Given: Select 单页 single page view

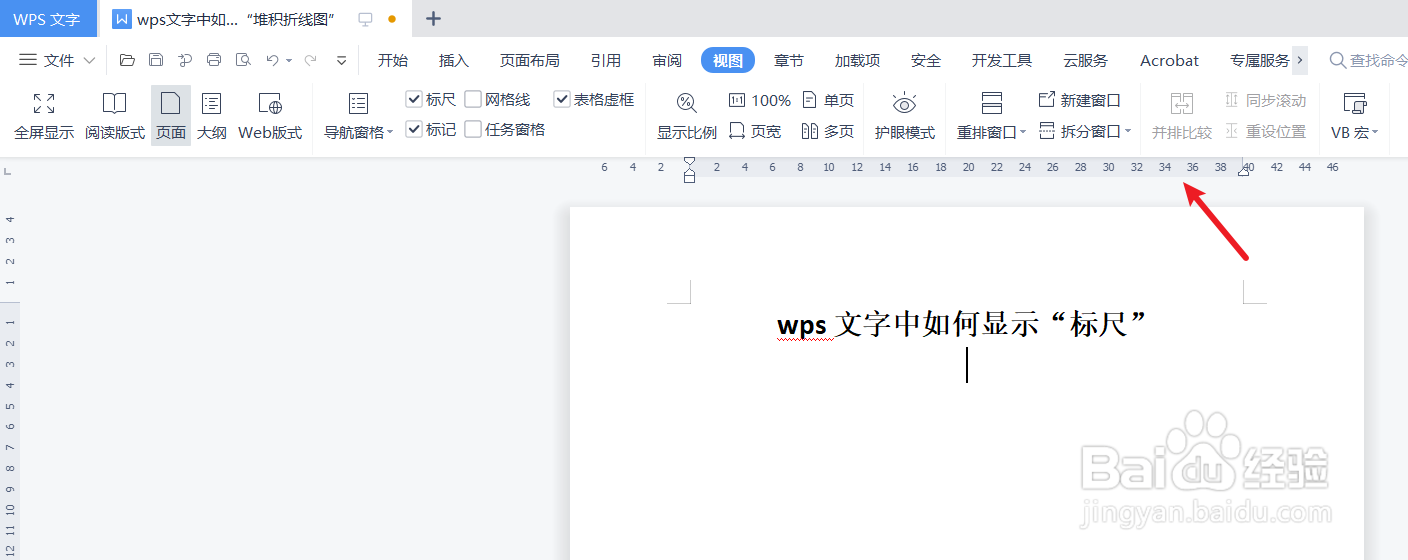Looking at the screenshot, I should point(828,100).
